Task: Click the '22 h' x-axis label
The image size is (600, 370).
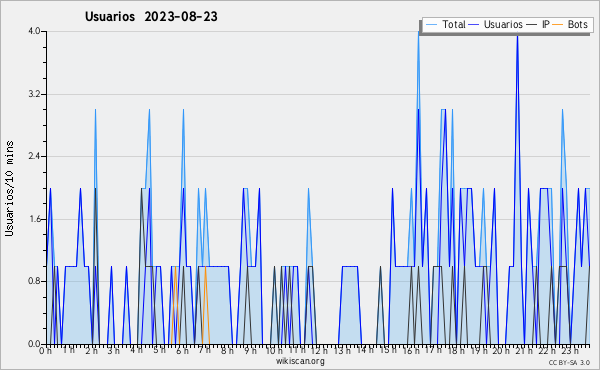Action: coord(546,351)
